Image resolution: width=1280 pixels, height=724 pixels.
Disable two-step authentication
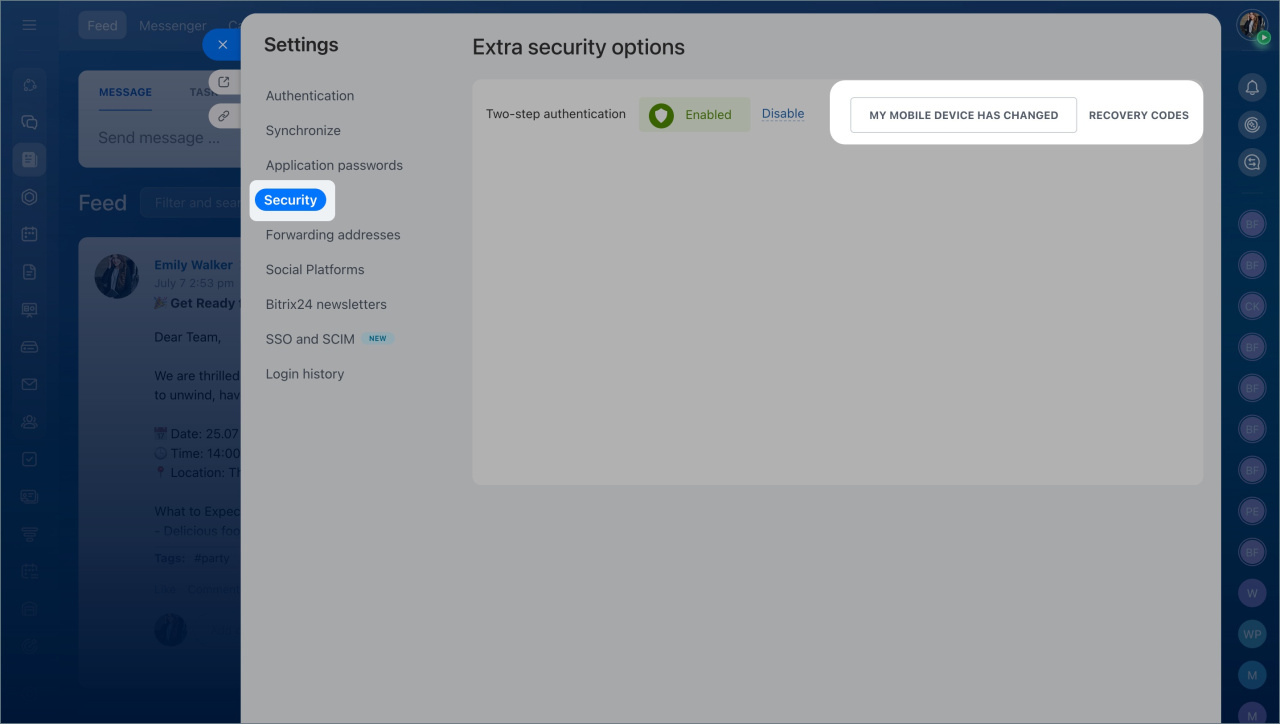tap(783, 114)
